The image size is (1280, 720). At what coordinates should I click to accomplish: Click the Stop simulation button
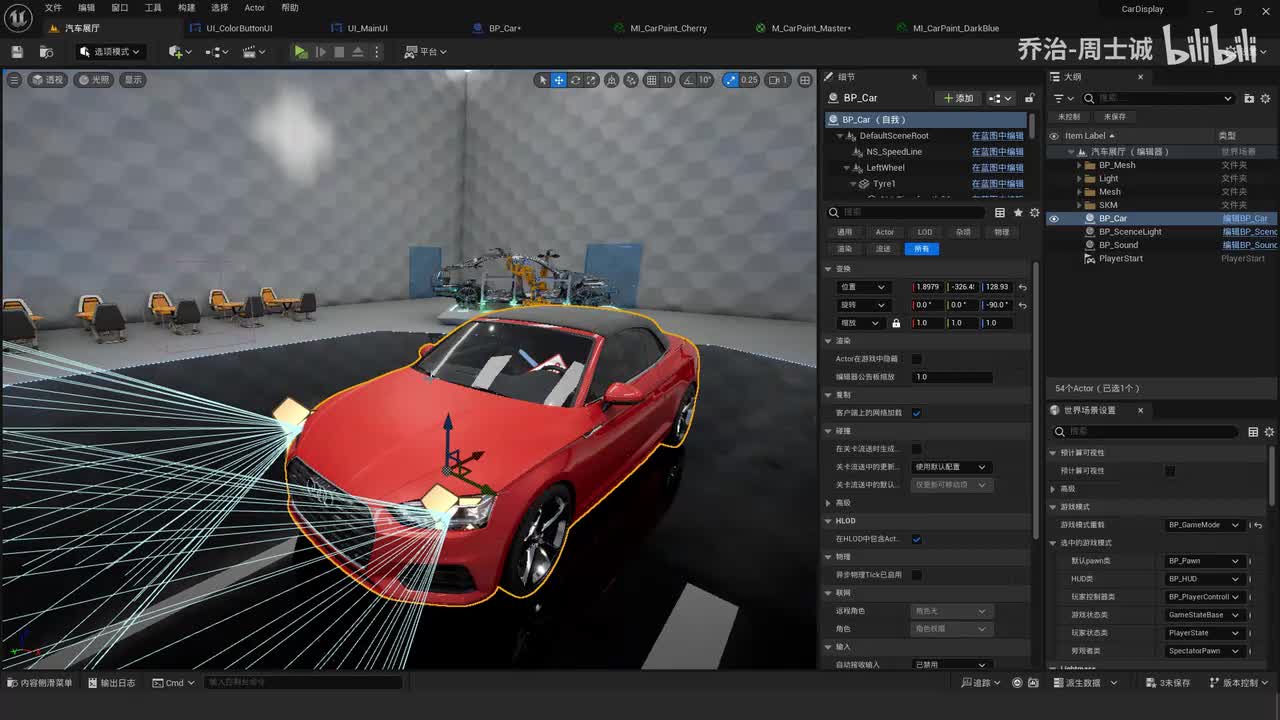point(339,52)
